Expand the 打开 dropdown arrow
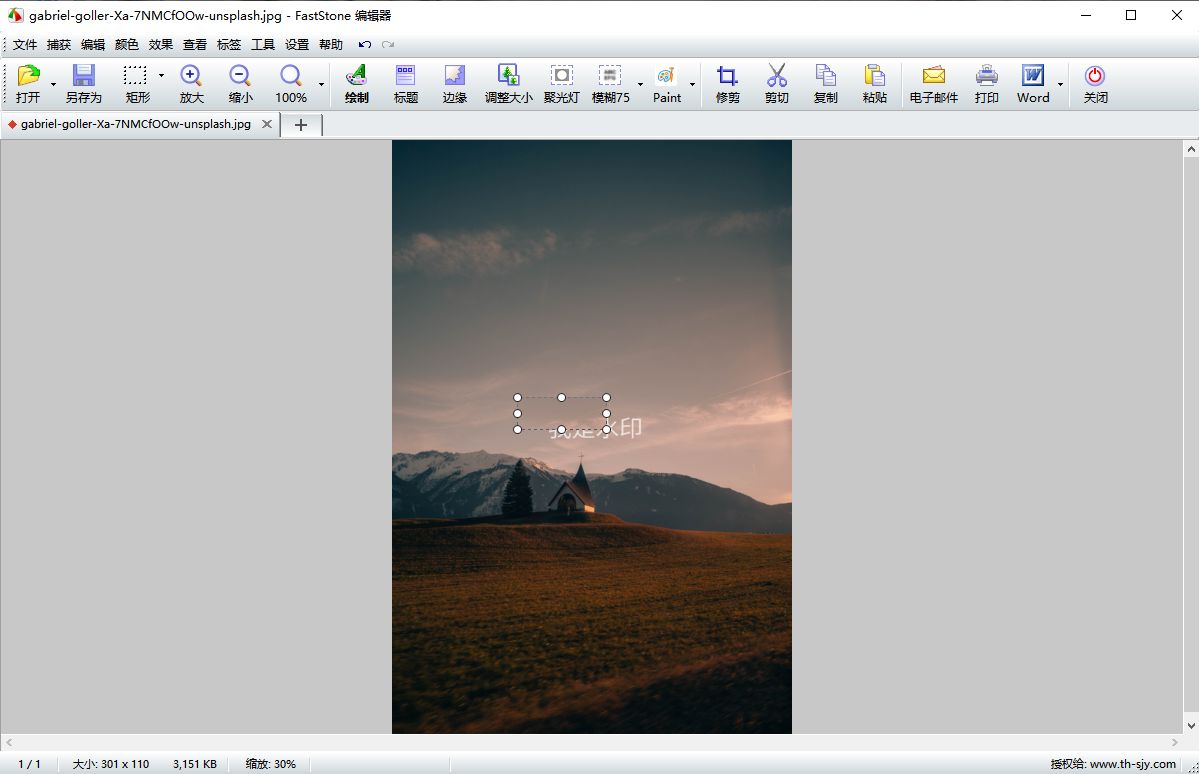This screenshot has width=1199, height=774. click(x=53, y=85)
